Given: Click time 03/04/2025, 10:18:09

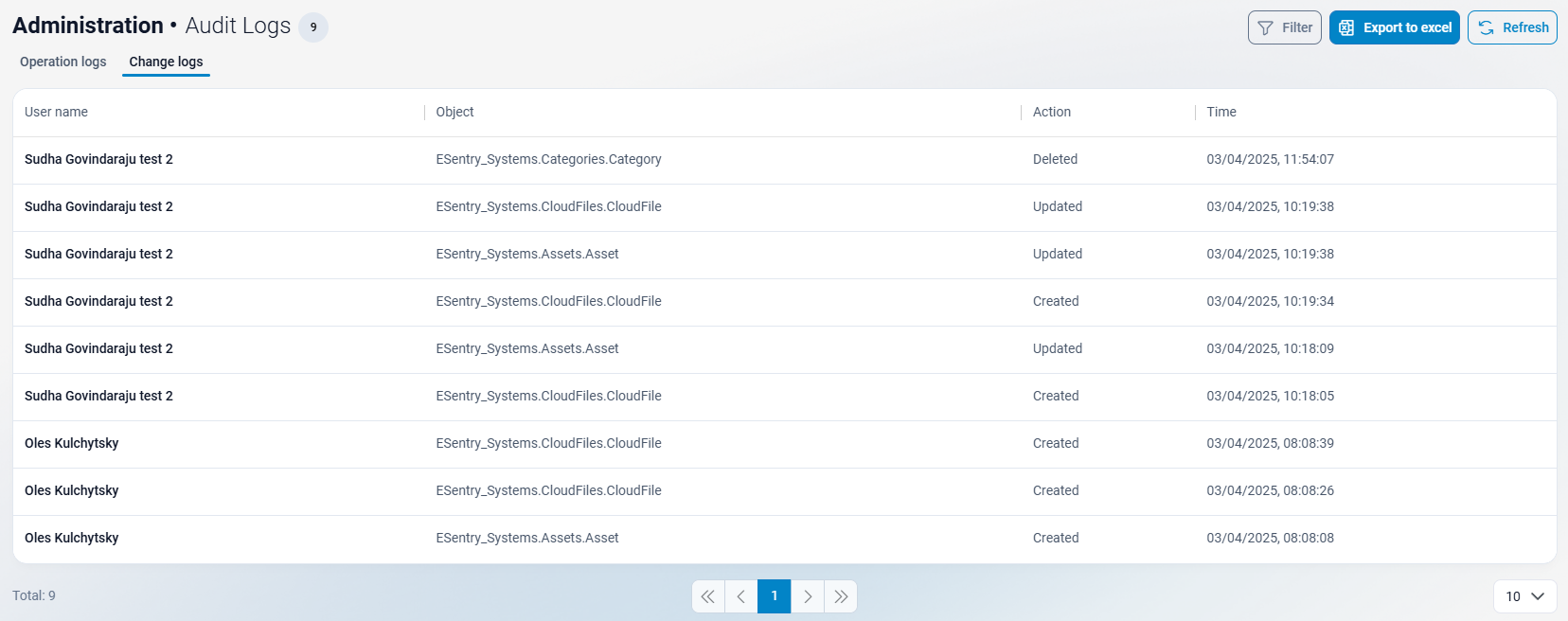Looking at the screenshot, I should pos(1270,348).
